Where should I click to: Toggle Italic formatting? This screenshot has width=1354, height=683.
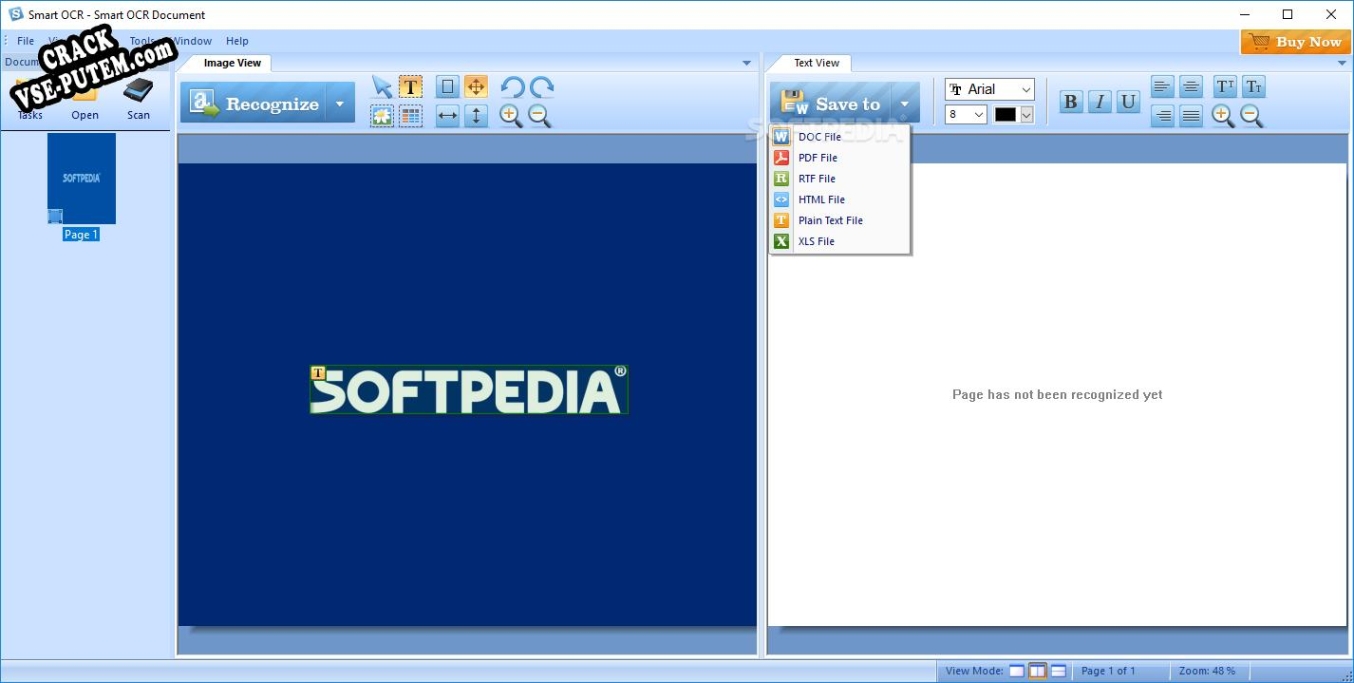[1100, 102]
